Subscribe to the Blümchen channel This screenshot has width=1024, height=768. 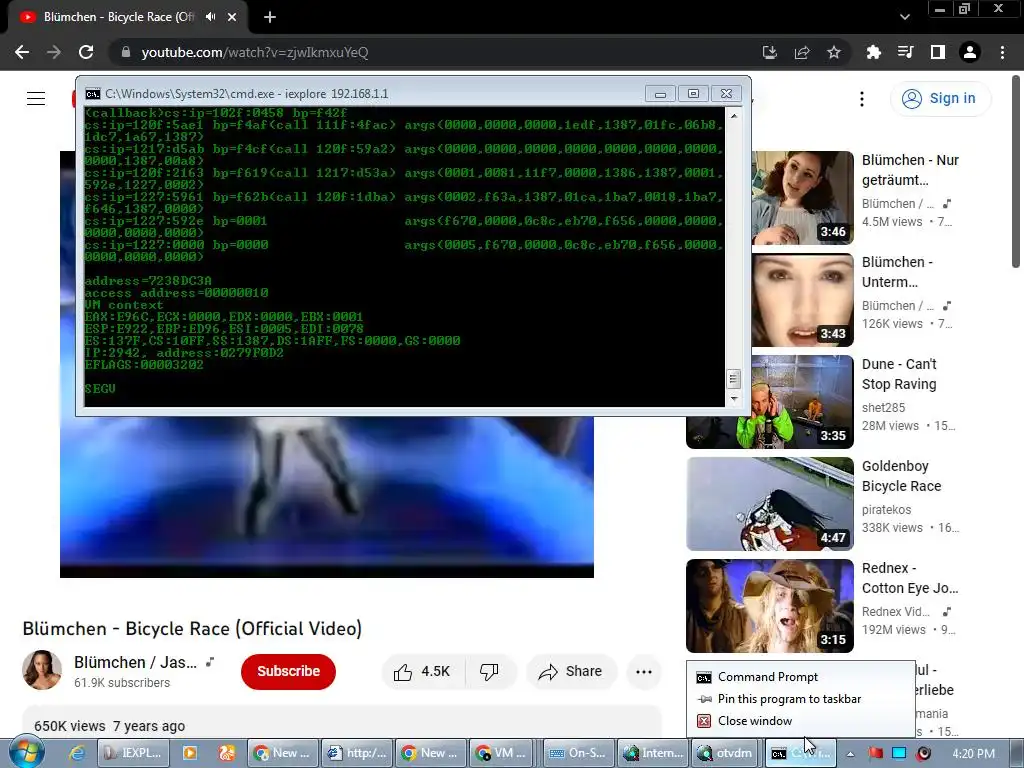tap(288, 671)
